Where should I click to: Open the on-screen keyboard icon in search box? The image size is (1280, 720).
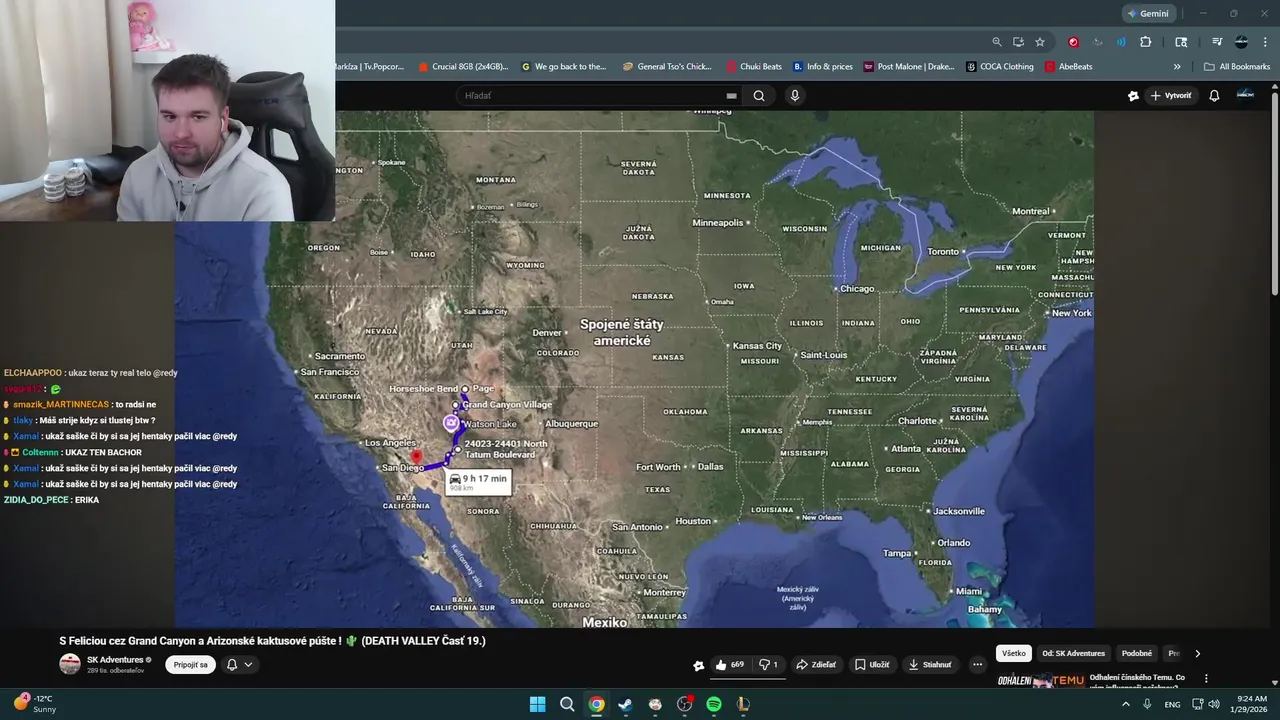[731, 96]
